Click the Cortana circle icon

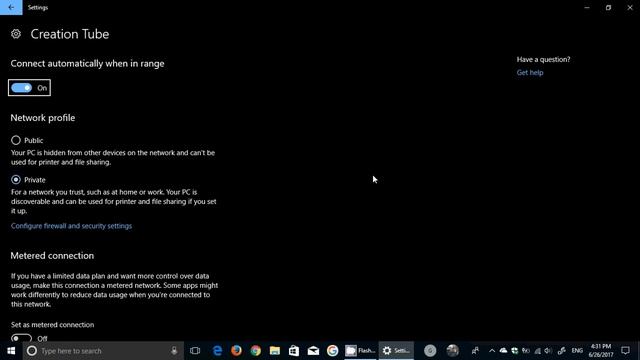point(32,351)
